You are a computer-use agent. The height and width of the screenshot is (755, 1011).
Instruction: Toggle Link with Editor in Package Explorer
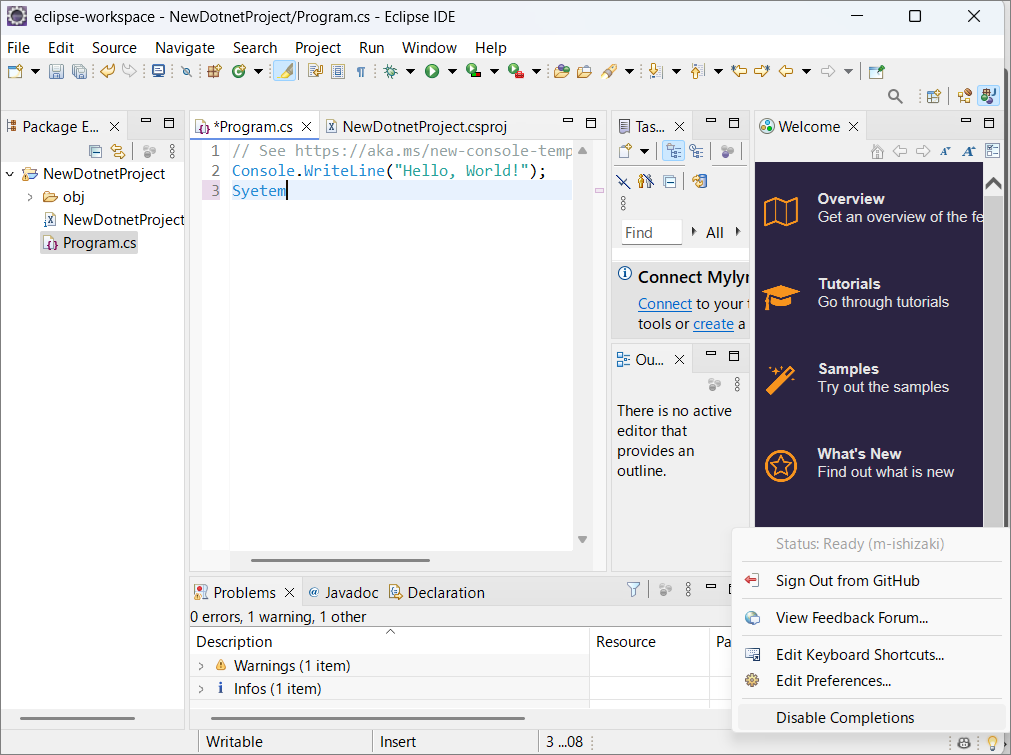click(x=117, y=151)
